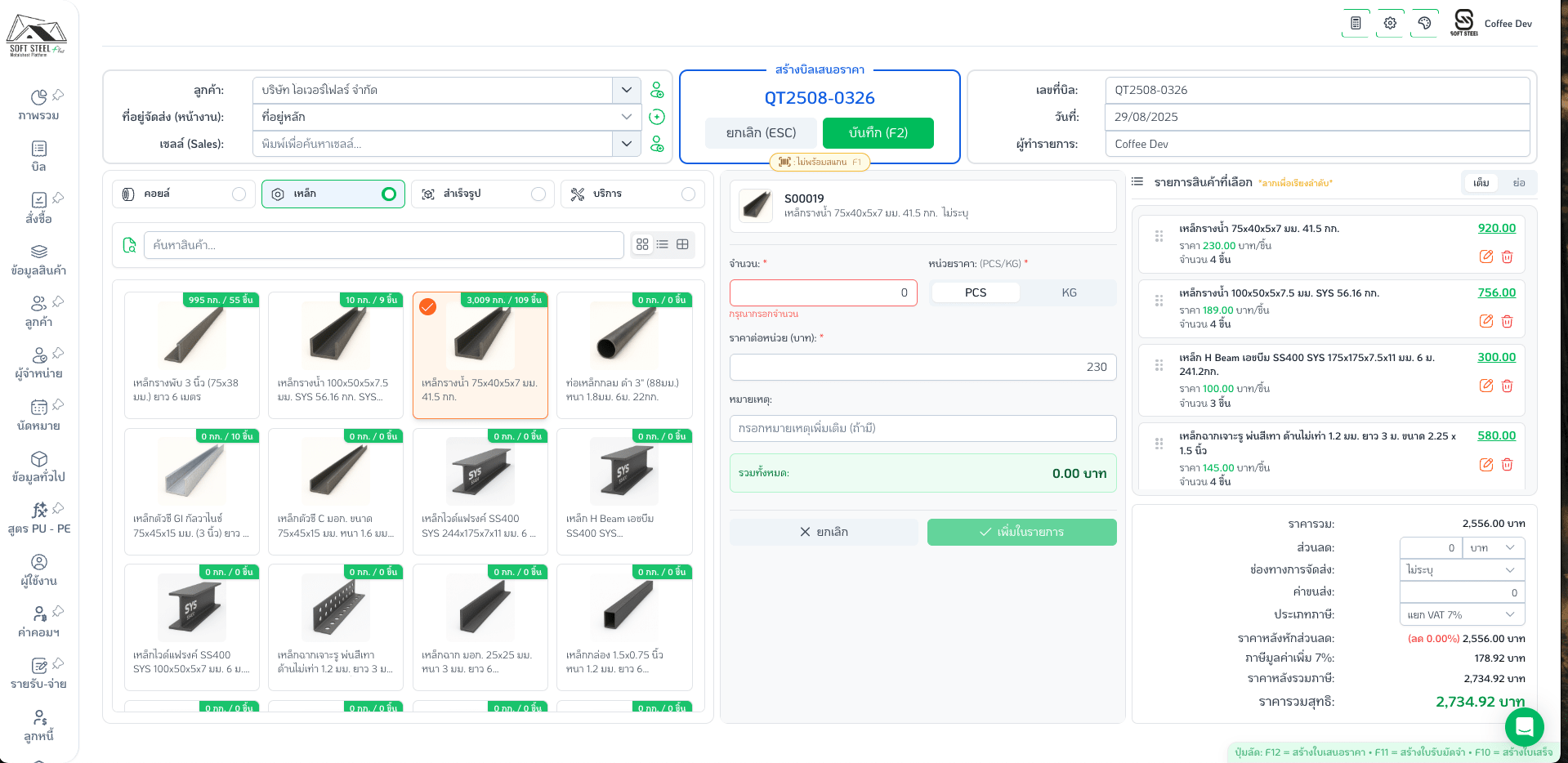Open ค่าคอมฯ commission section in sidebar
Viewport: 1568px width, 763px height.
point(38,622)
